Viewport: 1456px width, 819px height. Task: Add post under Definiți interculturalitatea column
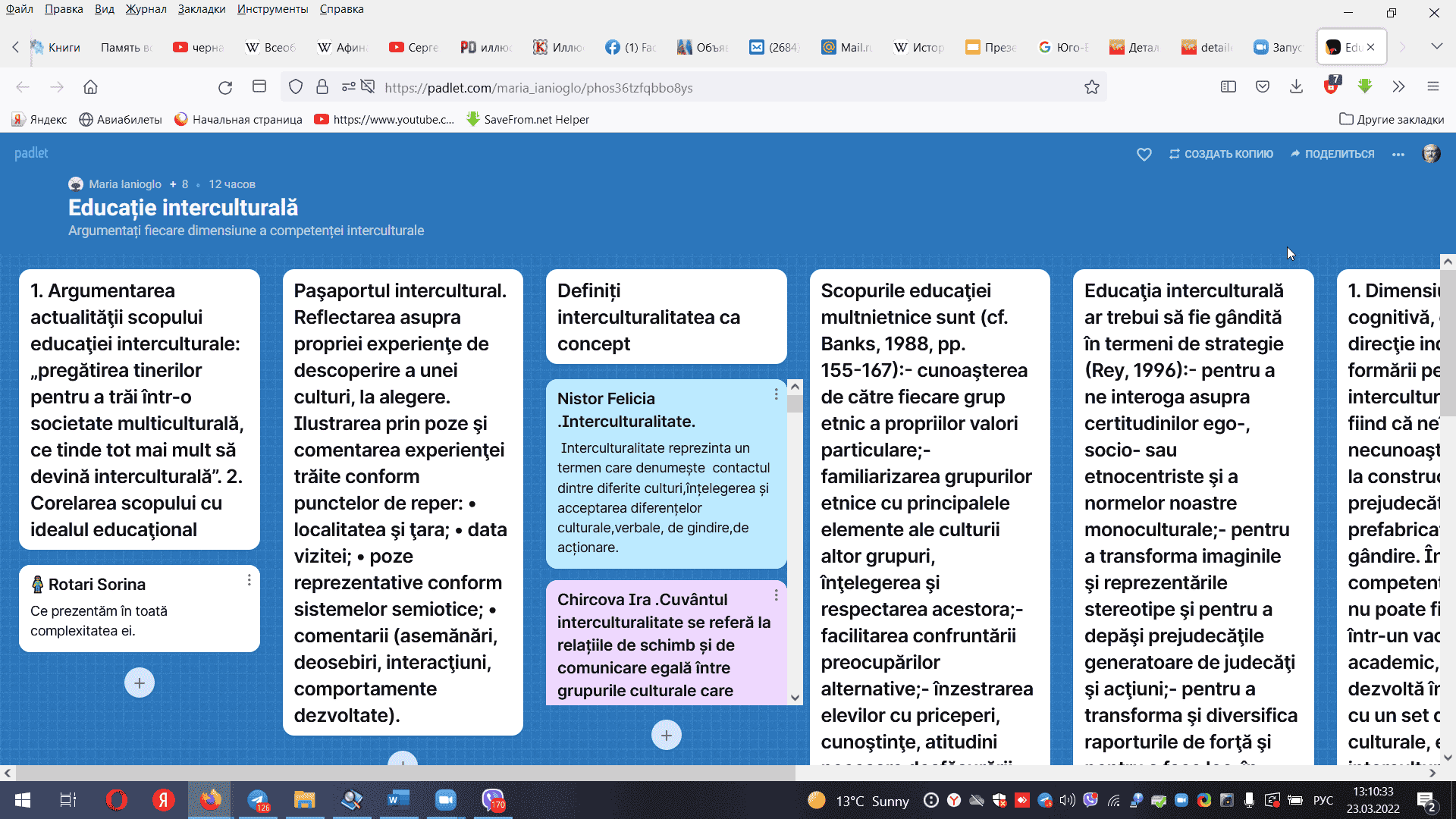tap(666, 735)
